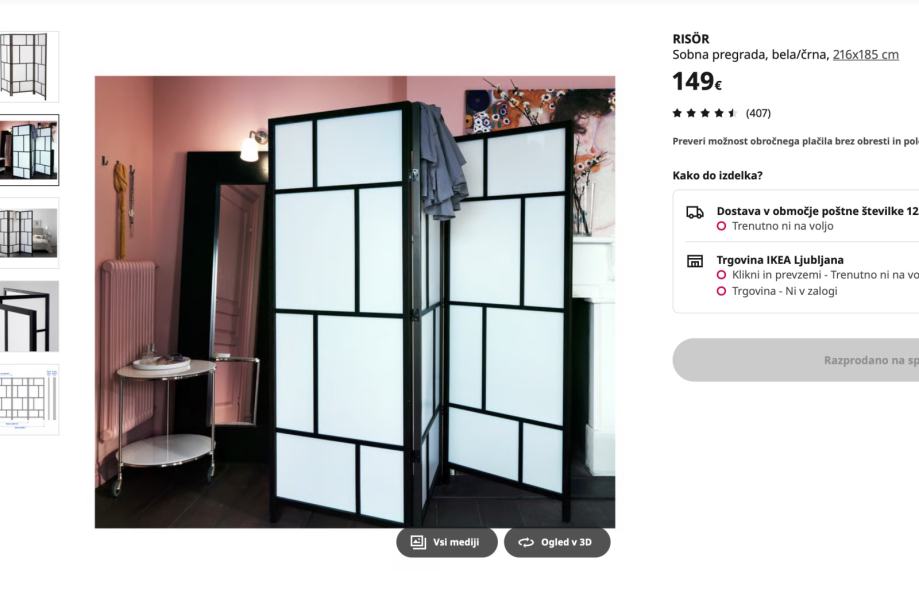Open the 407 reviews count
The width and height of the screenshot is (919, 592).
coord(758,113)
